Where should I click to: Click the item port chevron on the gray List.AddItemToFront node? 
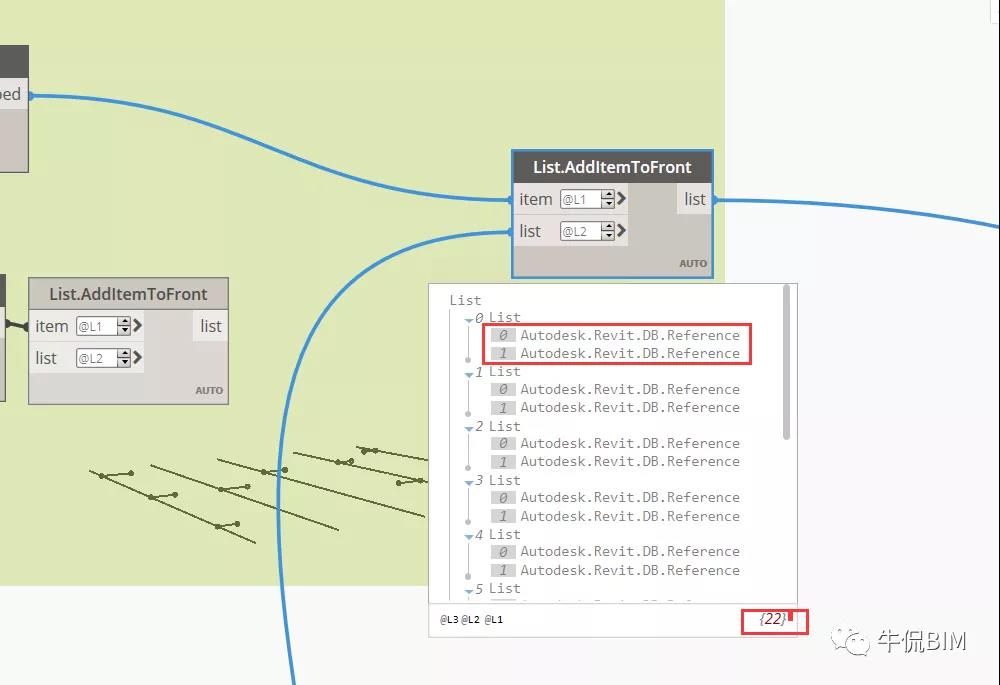[x=137, y=326]
